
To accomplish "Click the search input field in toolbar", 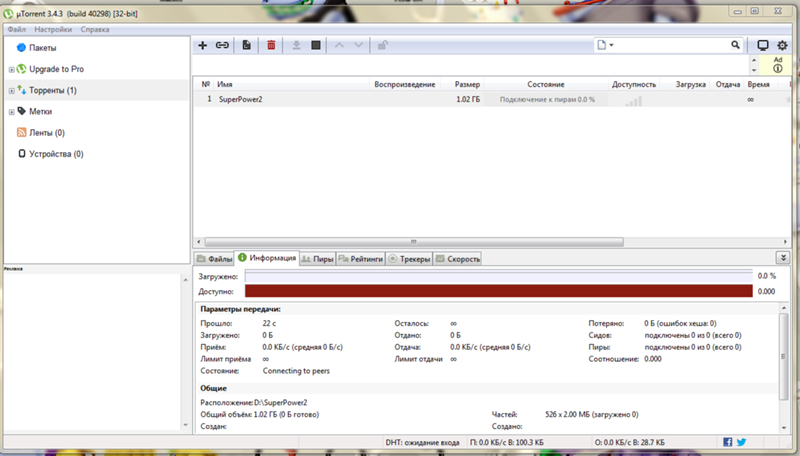I will (671, 45).
